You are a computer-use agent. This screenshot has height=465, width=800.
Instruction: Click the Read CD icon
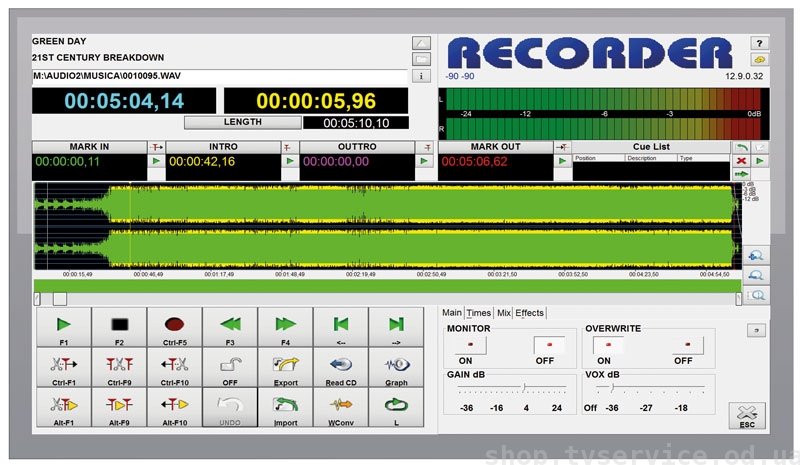[x=341, y=366]
